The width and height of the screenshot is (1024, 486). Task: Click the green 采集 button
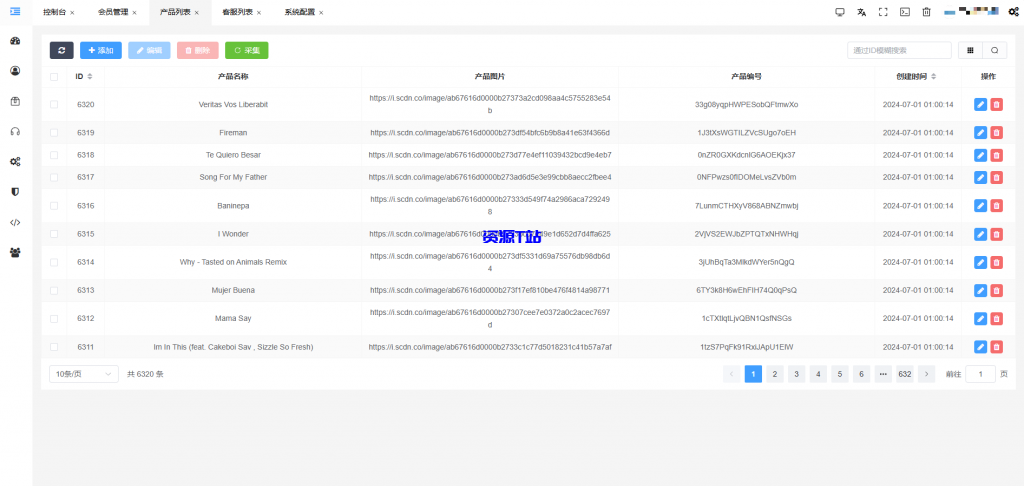246,50
